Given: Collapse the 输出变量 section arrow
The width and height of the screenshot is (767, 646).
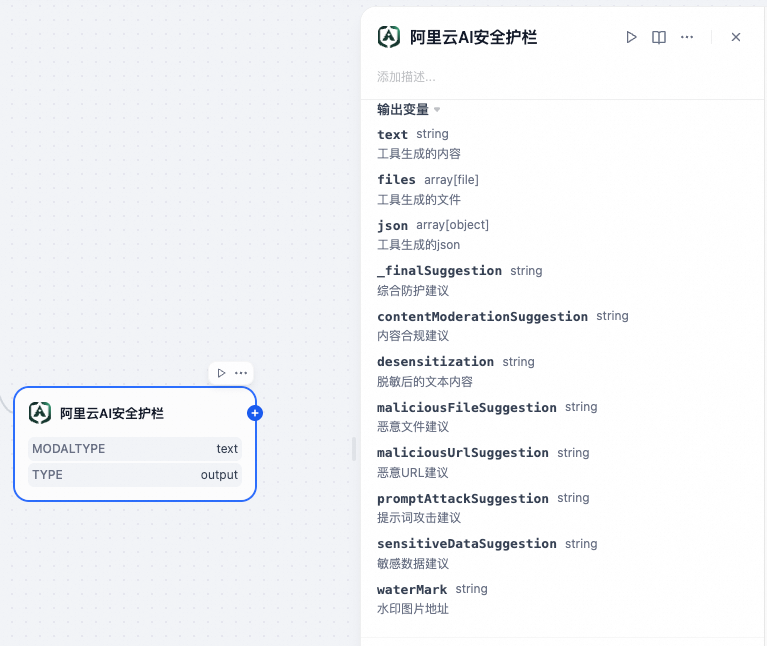Looking at the screenshot, I should point(437,110).
